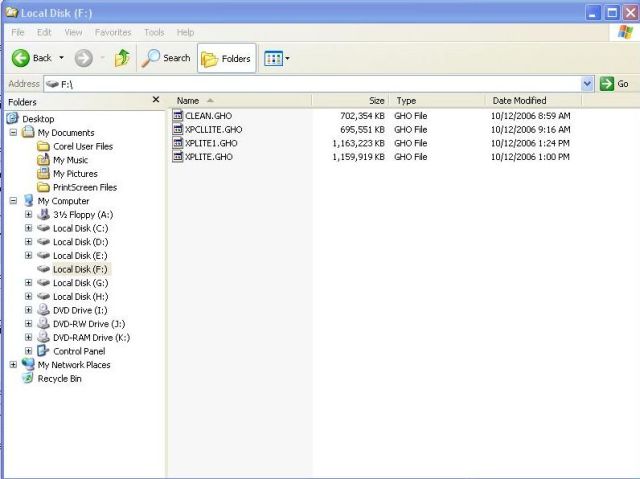This screenshot has height=479, width=640.
Task: Click the 702,354 KB size value
Action: click(x=362, y=116)
